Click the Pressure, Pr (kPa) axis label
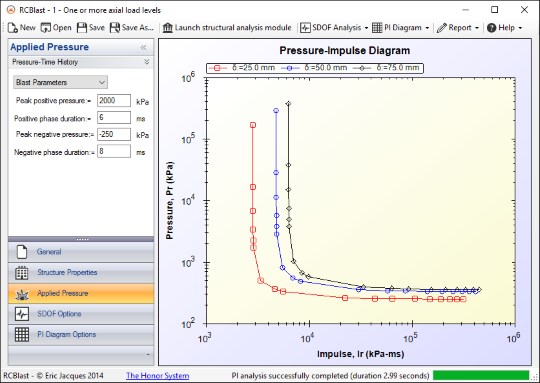Screen dimensions: 540x383 coord(169,200)
